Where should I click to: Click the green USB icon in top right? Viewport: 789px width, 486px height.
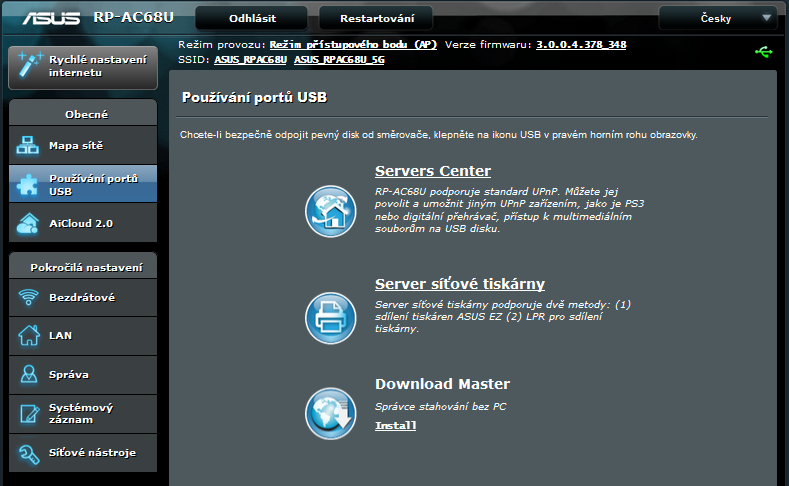point(763,52)
